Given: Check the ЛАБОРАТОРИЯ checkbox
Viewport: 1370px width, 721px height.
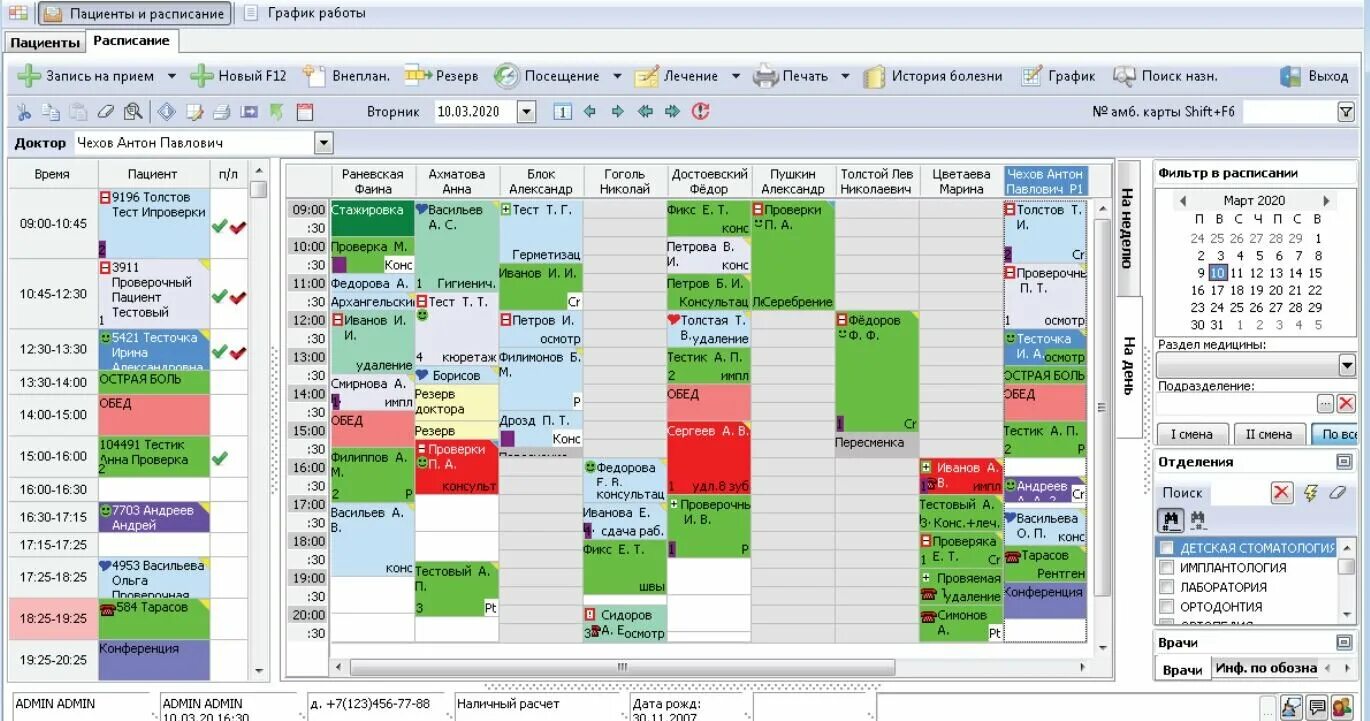Looking at the screenshot, I should (x=1166, y=587).
